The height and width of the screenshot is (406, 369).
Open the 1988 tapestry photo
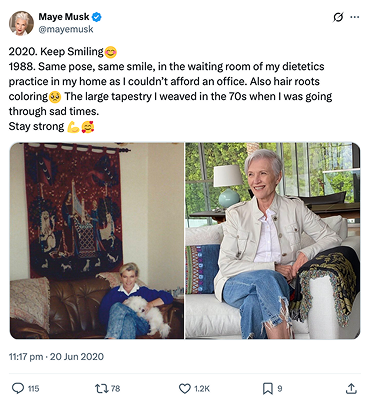coord(97,241)
